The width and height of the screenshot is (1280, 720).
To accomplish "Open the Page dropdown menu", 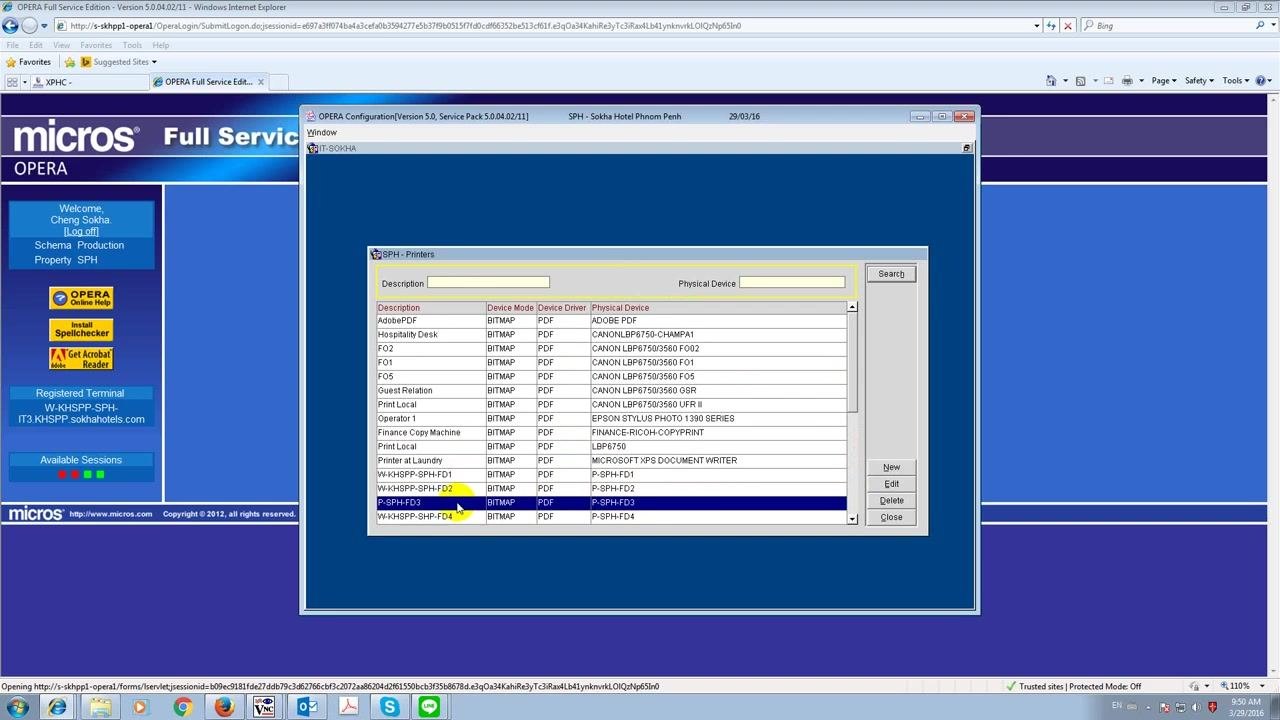I will point(1163,81).
